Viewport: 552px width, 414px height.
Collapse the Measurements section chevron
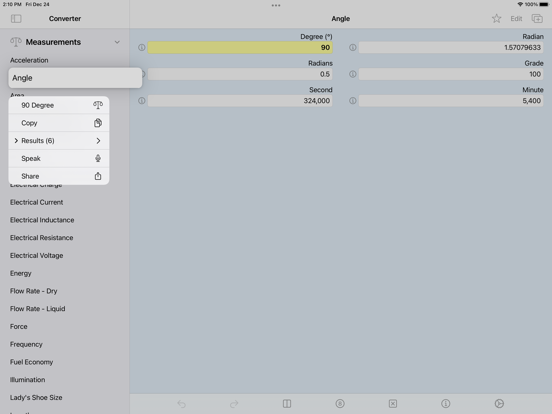[x=117, y=42]
